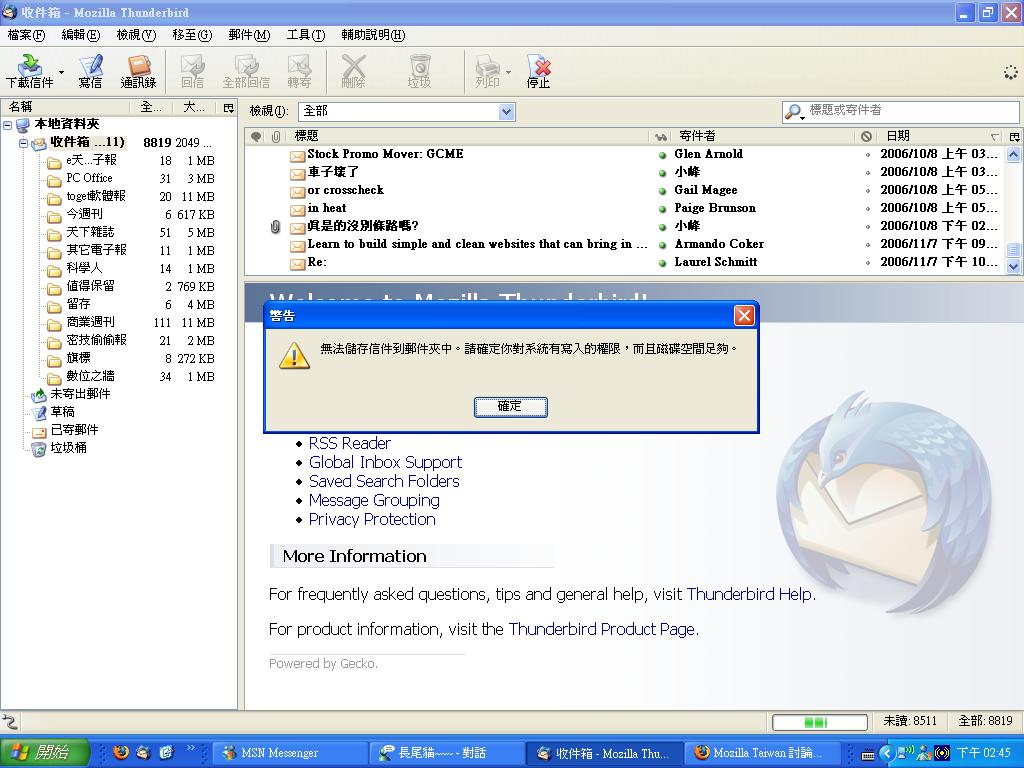Click the 停止 stop icon
The height and width of the screenshot is (768, 1024).
point(538,71)
